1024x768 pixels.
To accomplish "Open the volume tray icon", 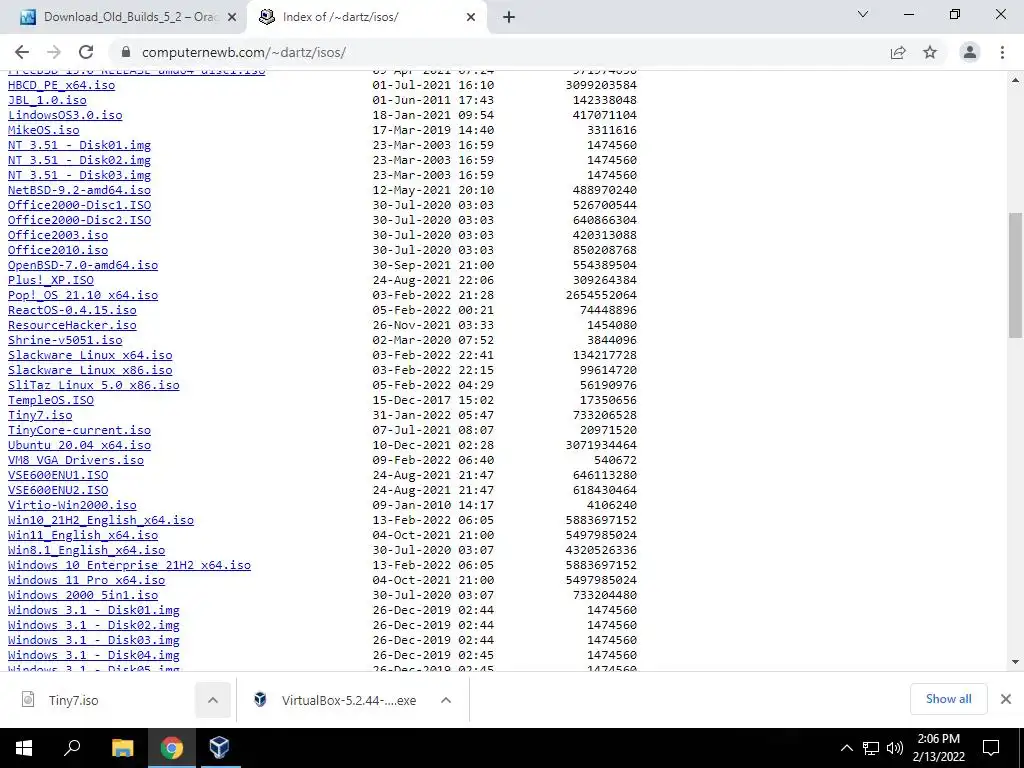I will pyautogui.click(x=894, y=748).
